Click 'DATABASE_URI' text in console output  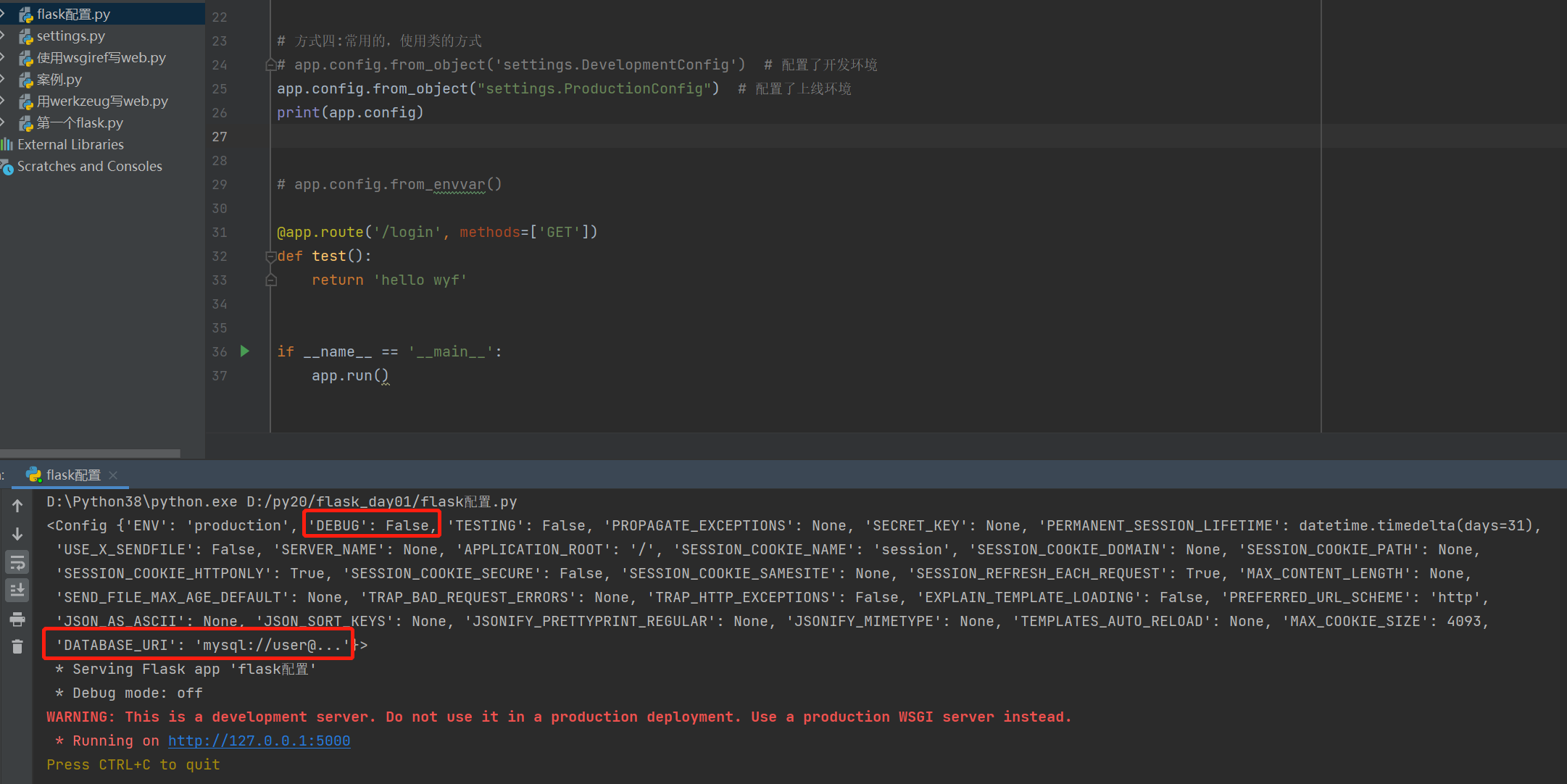coord(112,645)
